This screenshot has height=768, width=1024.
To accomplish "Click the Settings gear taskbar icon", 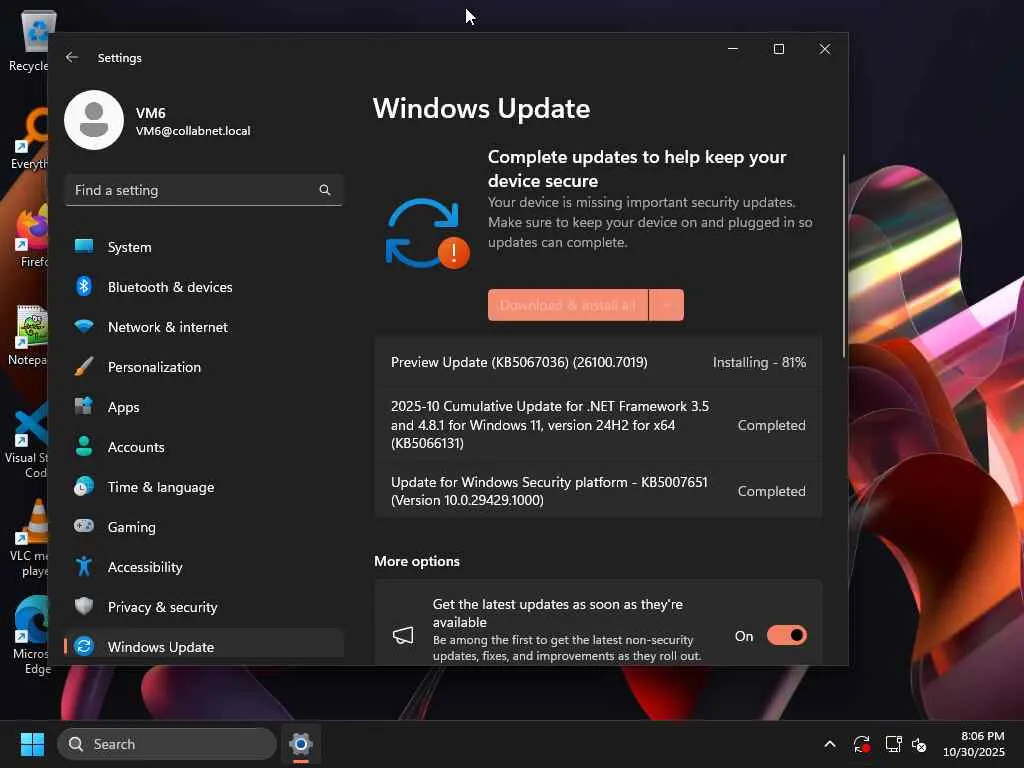I will 301,744.
